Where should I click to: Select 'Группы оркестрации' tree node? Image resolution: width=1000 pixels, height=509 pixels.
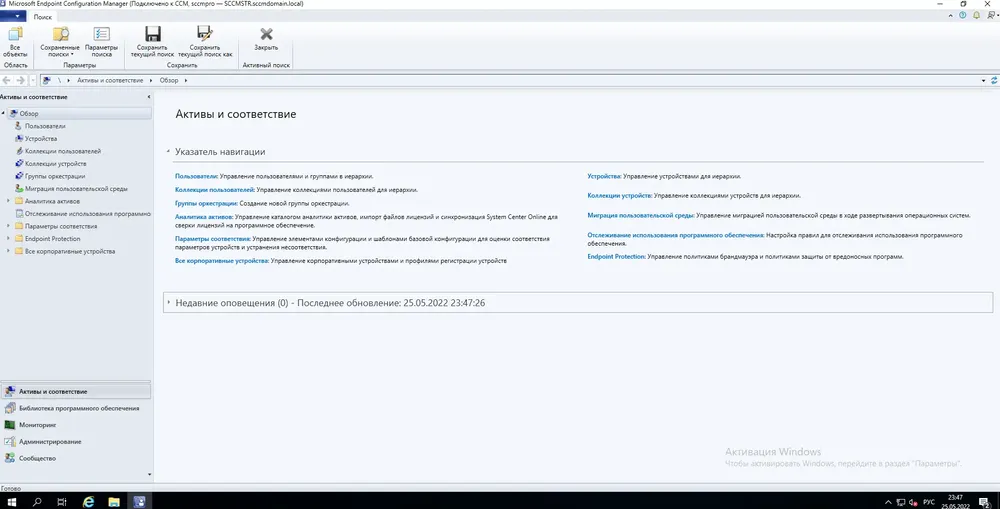(x=55, y=176)
